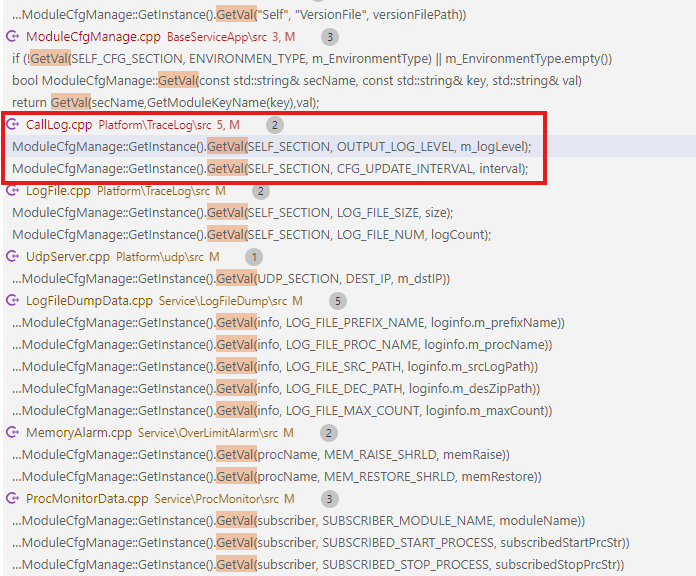The height and width of the screenshot is (576, 696).
Task: Select match containing OUTPUT_LOG_LEVEL, m_logLevel
Action: pos(272,146)
